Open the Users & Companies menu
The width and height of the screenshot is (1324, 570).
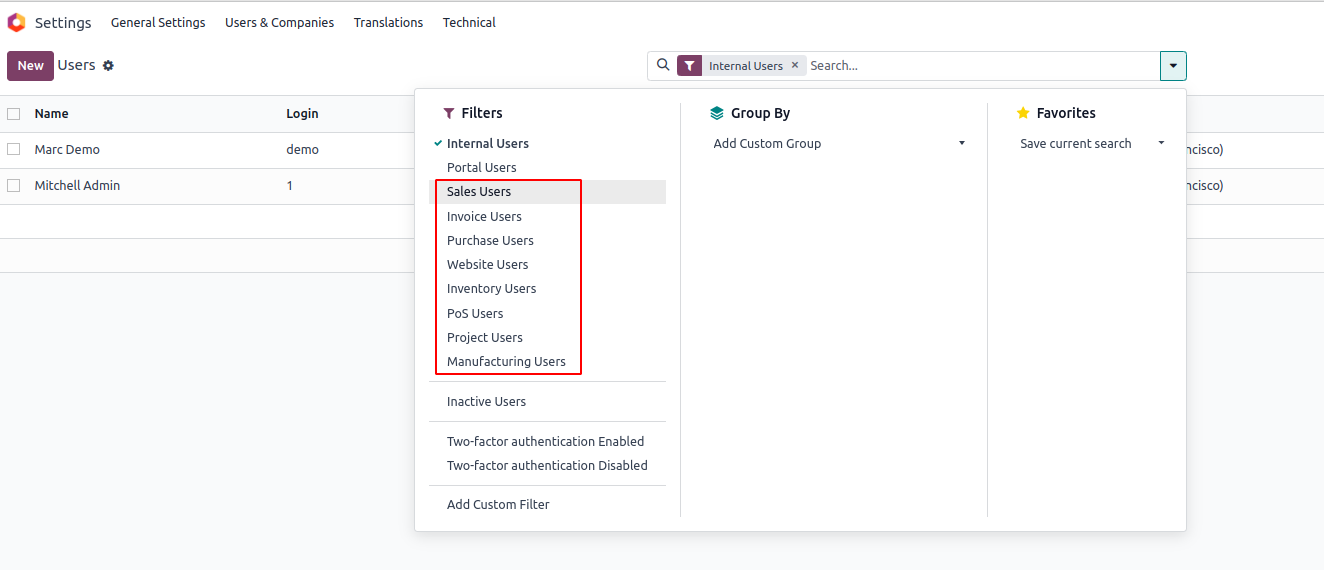[279, 22]
